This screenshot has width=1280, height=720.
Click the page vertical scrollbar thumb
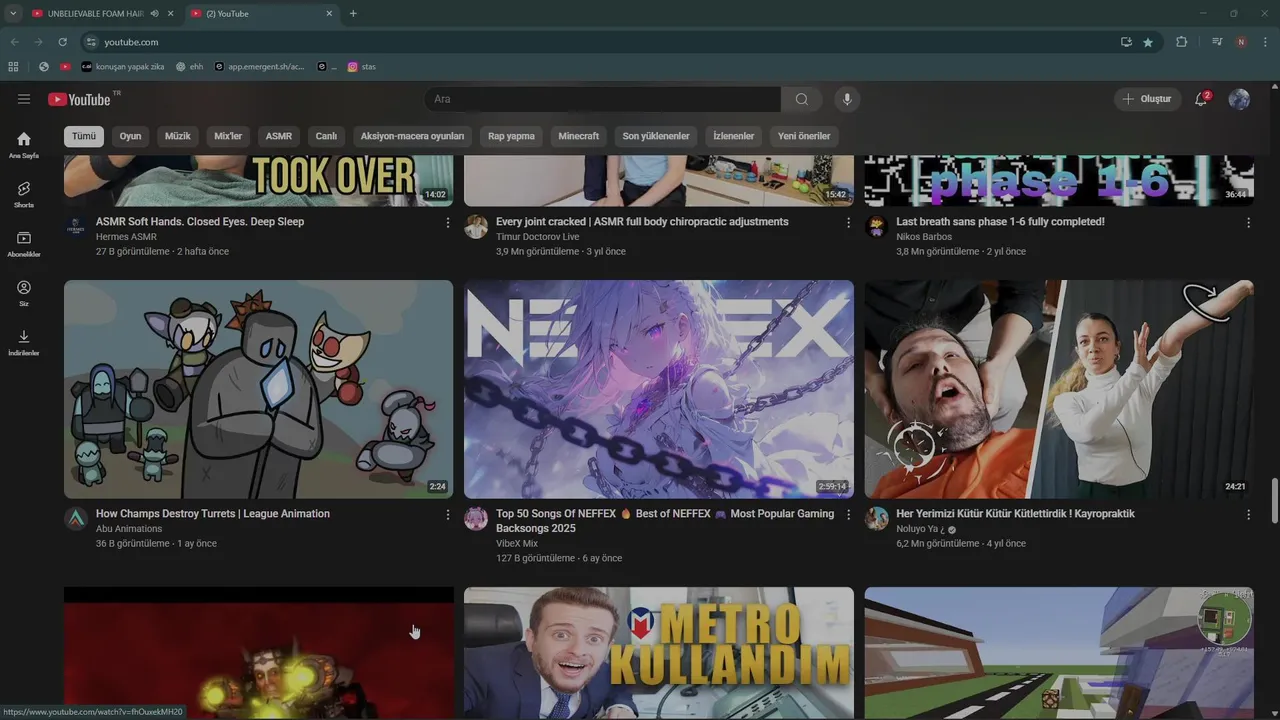click(x=1274, y=500)
